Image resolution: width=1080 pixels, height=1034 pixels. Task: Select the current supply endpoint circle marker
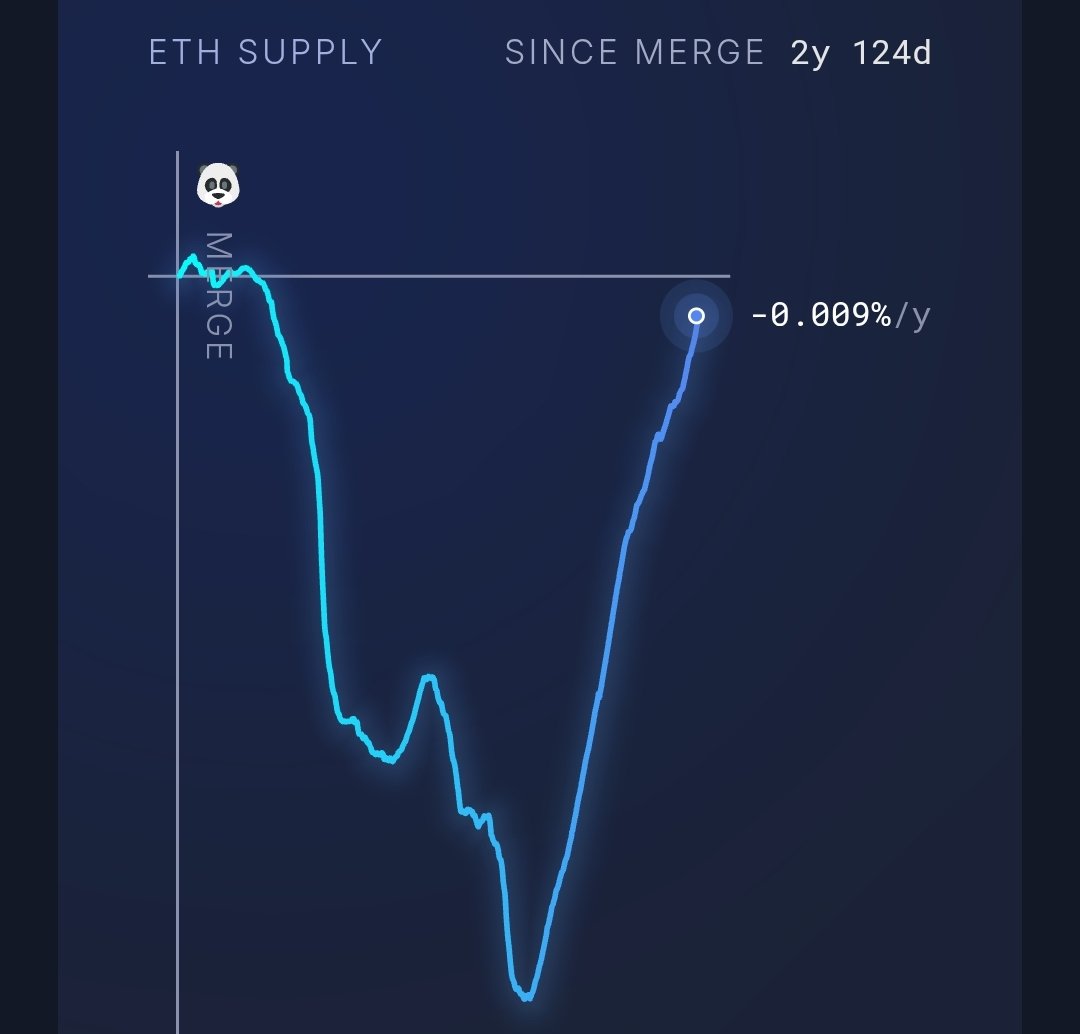pyautogui.click(x=696, y=316)
